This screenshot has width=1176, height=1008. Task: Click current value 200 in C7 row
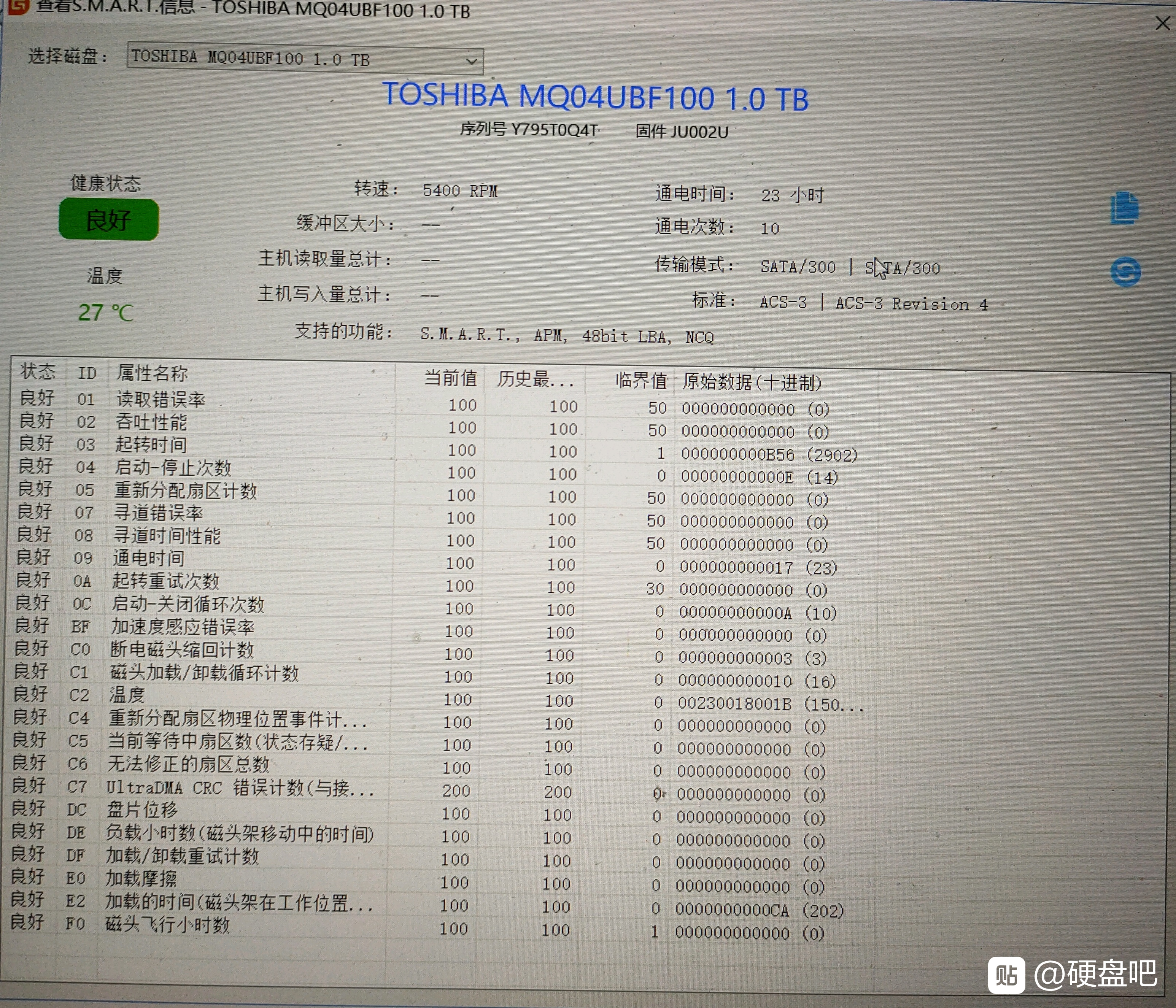click(456, 790)
